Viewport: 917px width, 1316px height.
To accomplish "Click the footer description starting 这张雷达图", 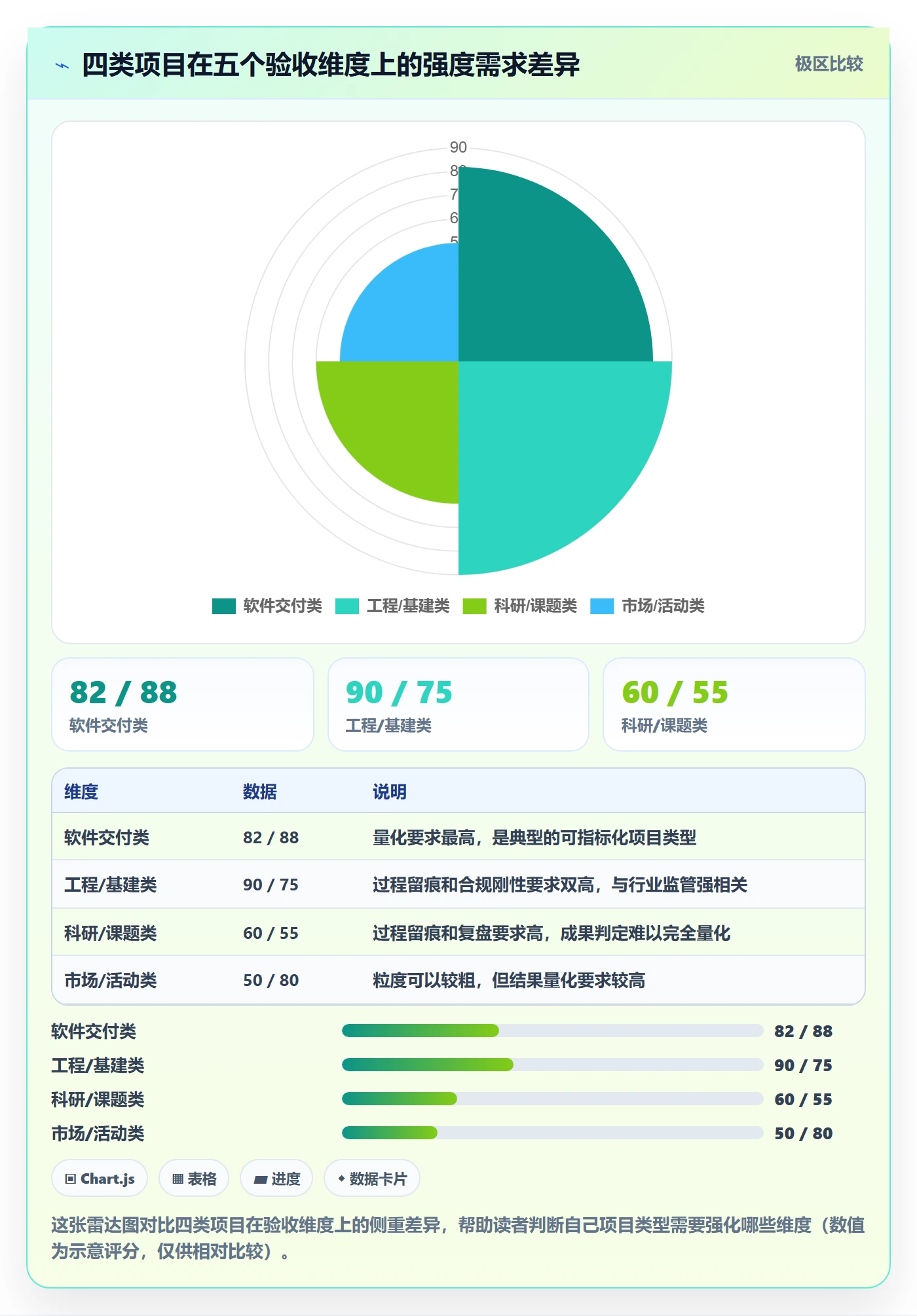I will [x=458, y=1237].
